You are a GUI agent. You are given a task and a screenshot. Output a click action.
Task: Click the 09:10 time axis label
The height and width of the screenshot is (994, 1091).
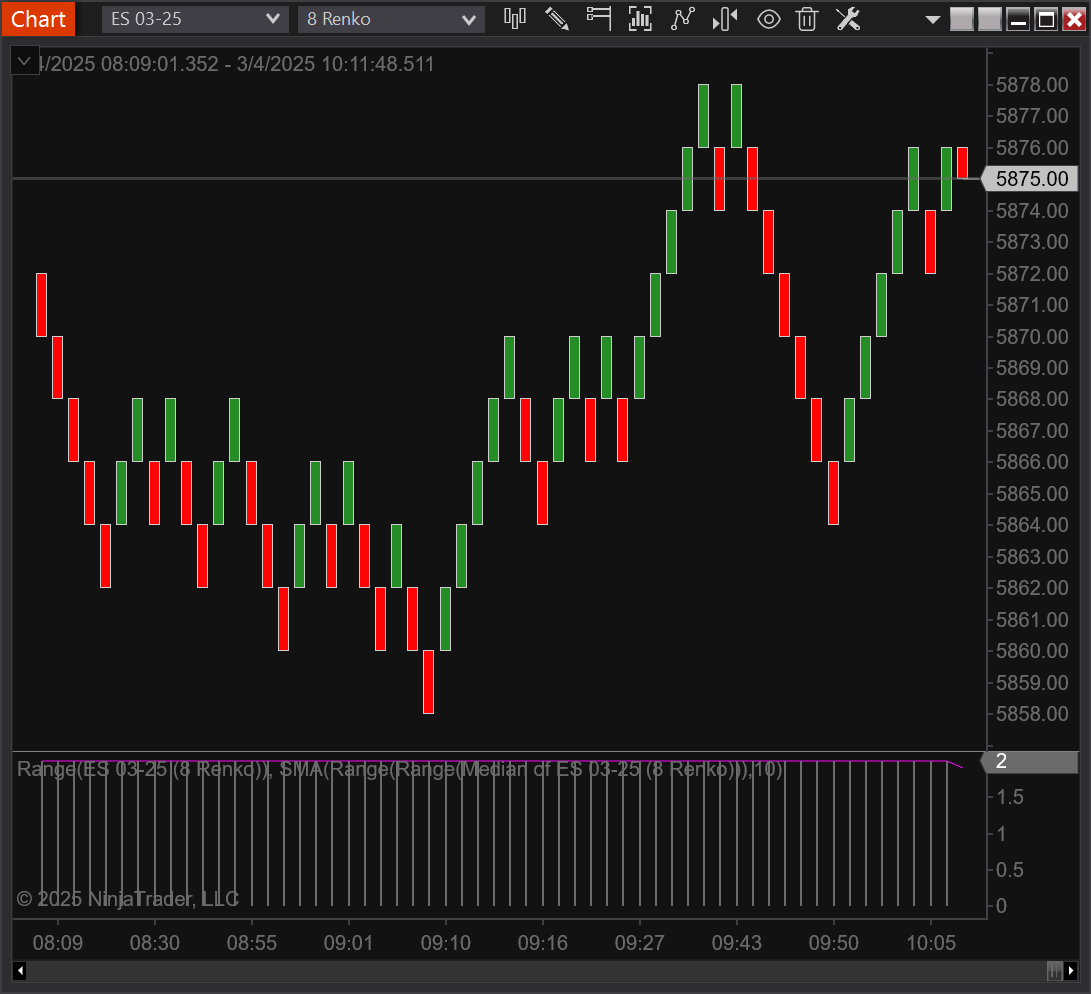point(445,943)
